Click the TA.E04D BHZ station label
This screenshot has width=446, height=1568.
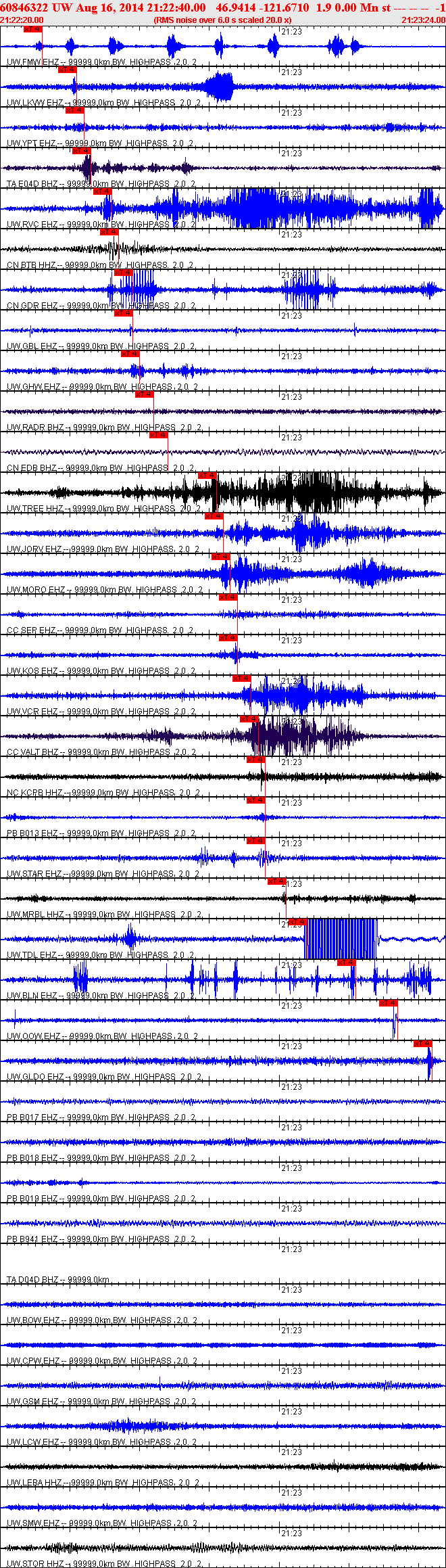click(x=32, y=184)
